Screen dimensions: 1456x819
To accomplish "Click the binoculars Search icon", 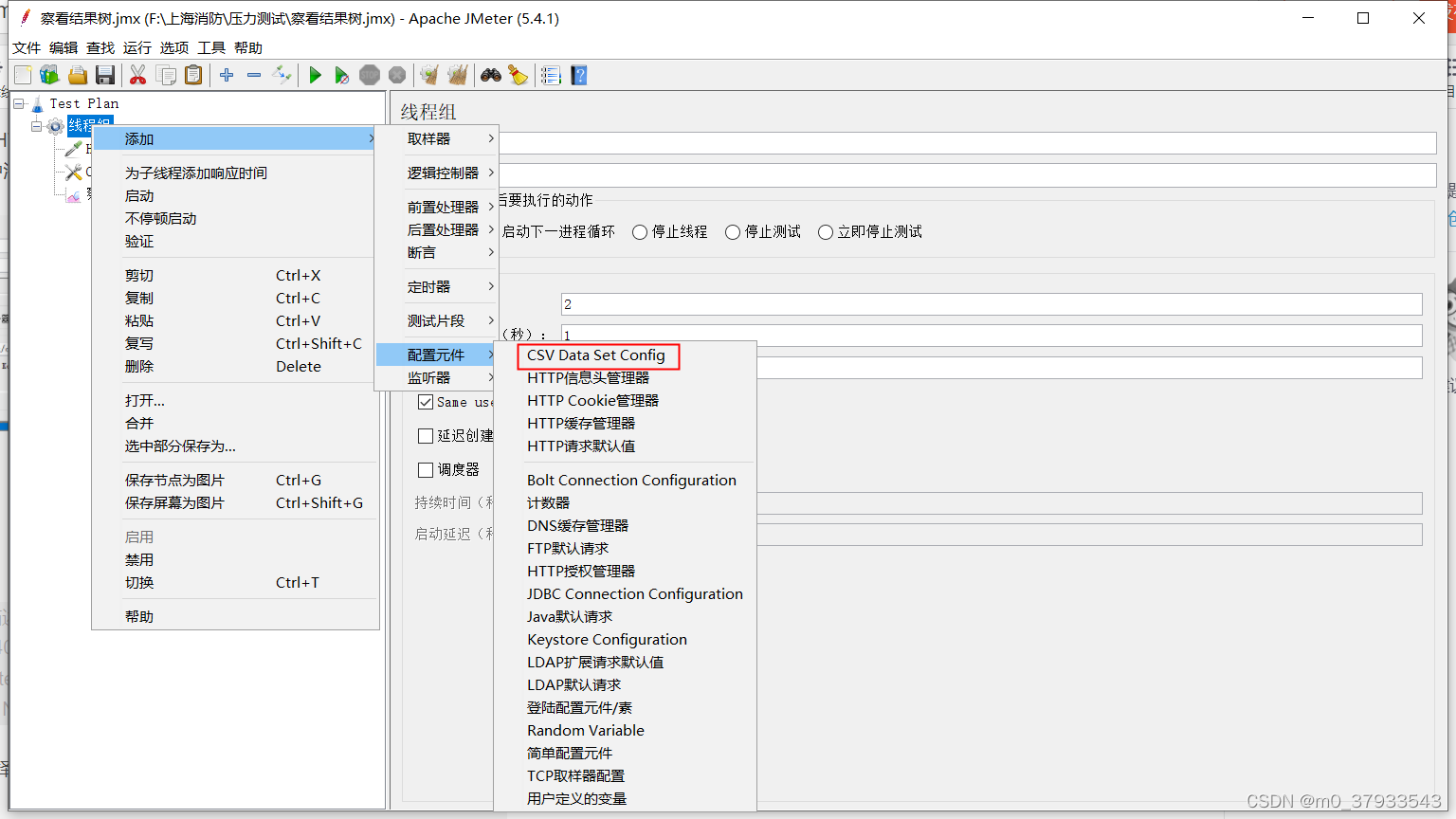I will point(491,75).
